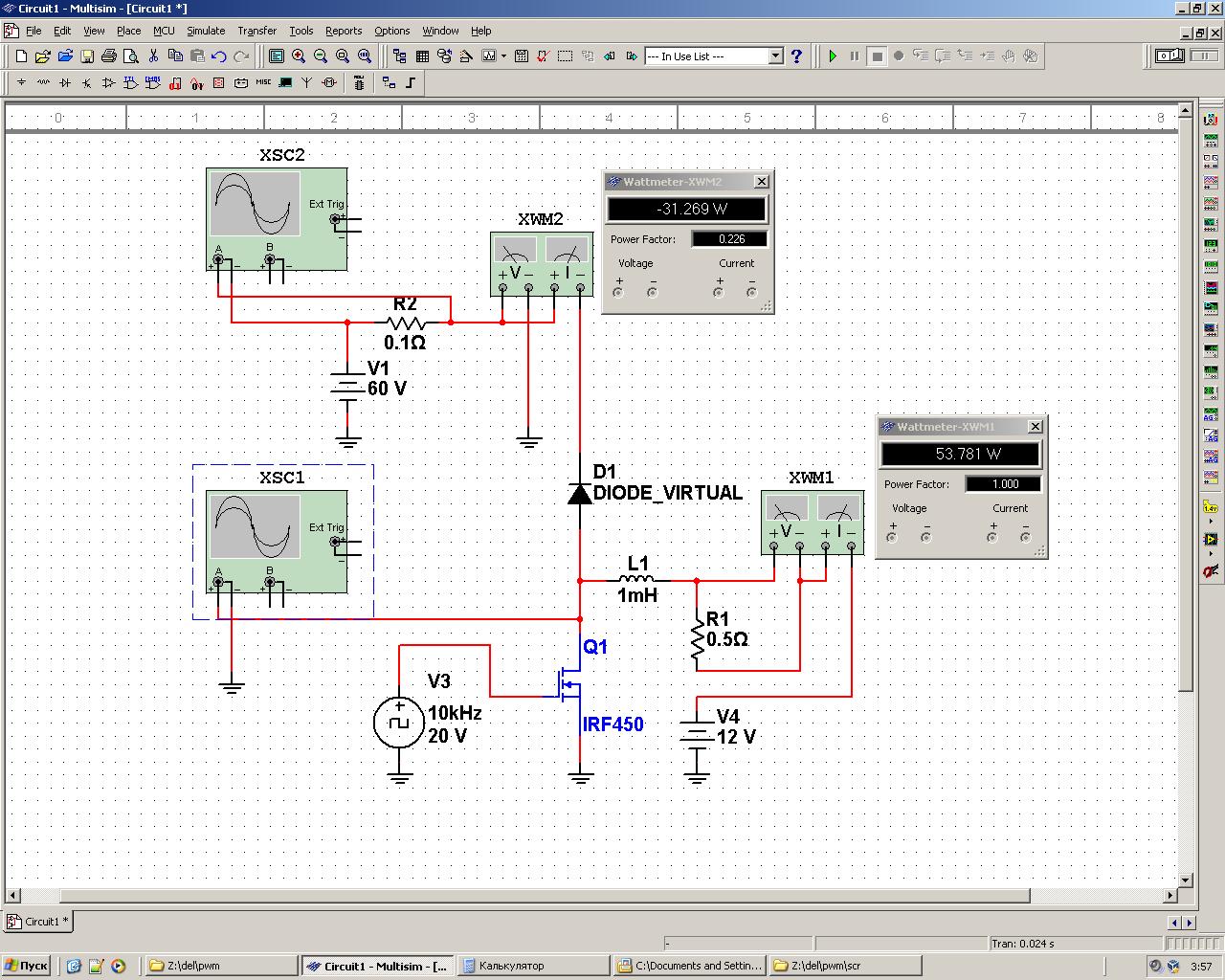Open the Place Basic resistor component icon
1225x980 pixels.
pos(43,83)
